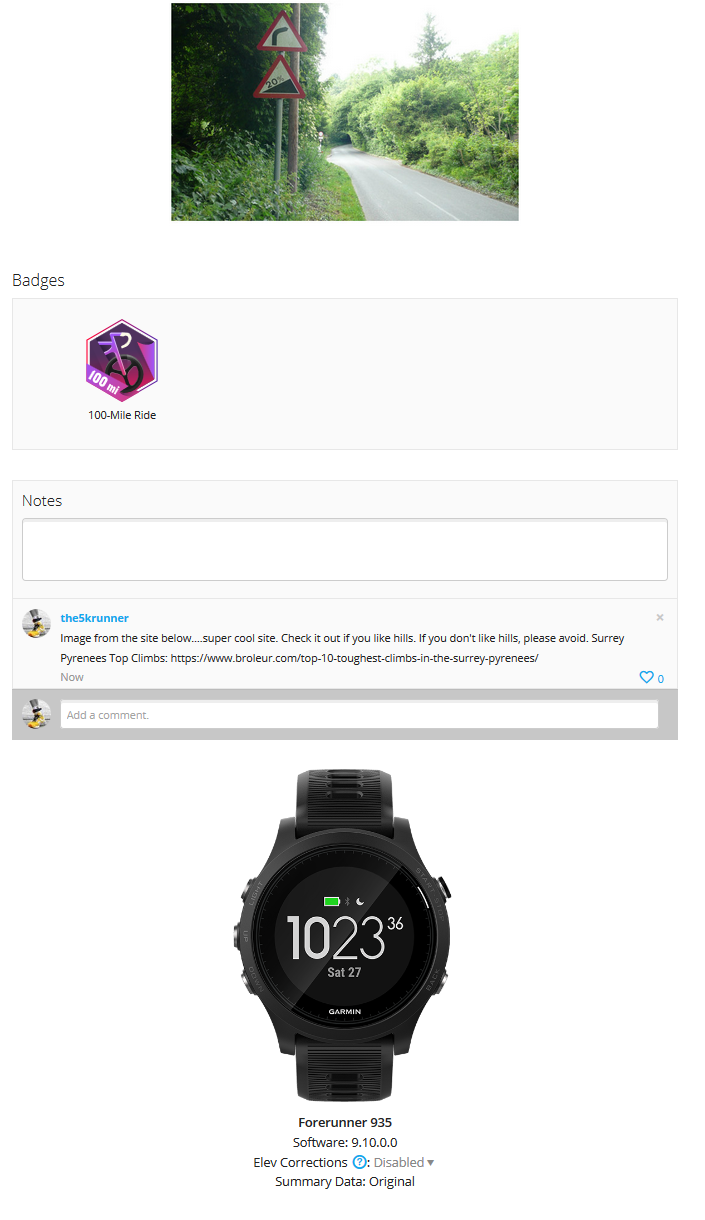Delete the comment with the x icon
This screenshot has height=1220, width=705.
coord(660,618)
